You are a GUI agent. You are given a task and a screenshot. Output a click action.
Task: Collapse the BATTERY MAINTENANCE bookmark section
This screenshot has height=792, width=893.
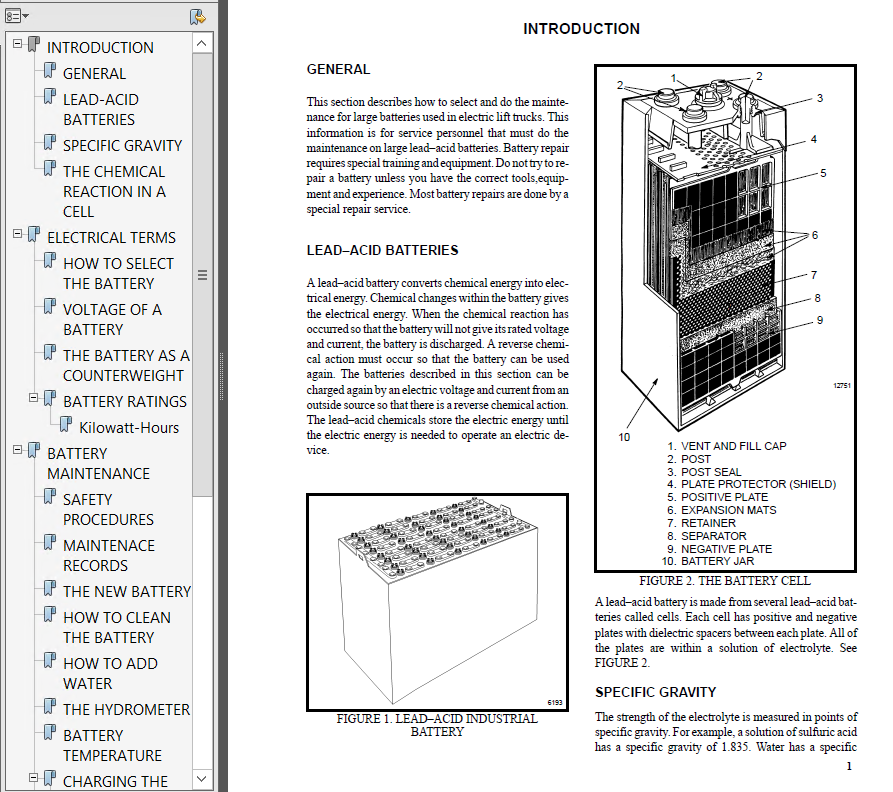click(18, 450)
